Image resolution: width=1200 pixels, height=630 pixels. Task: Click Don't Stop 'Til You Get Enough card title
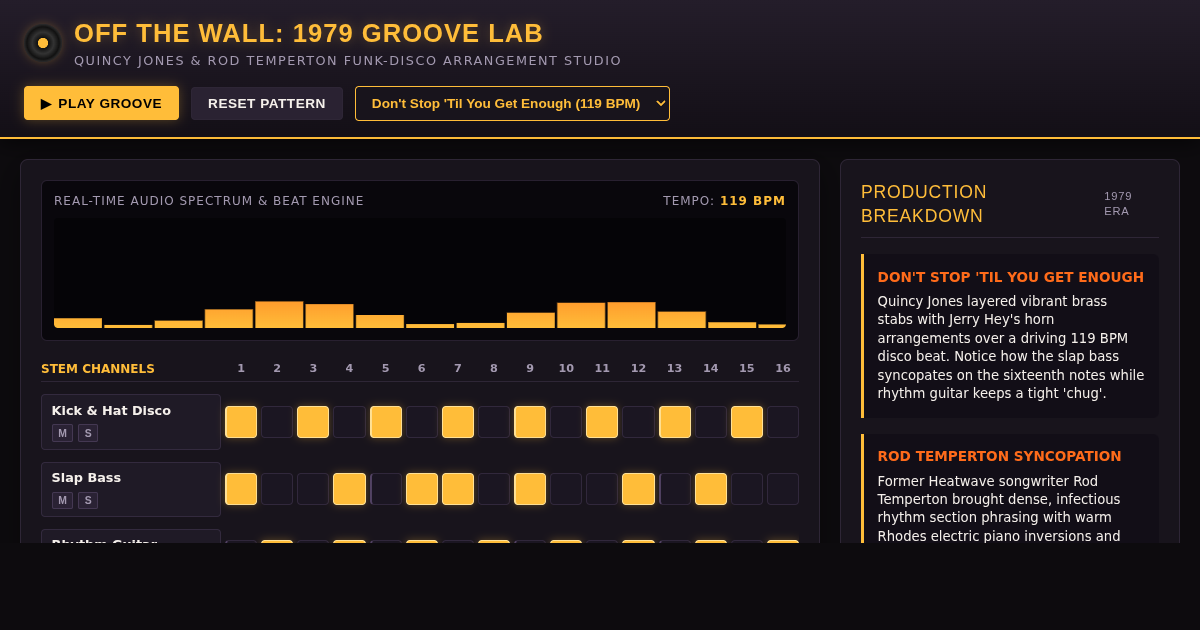pyautogui.click(x=1011, y=277)
